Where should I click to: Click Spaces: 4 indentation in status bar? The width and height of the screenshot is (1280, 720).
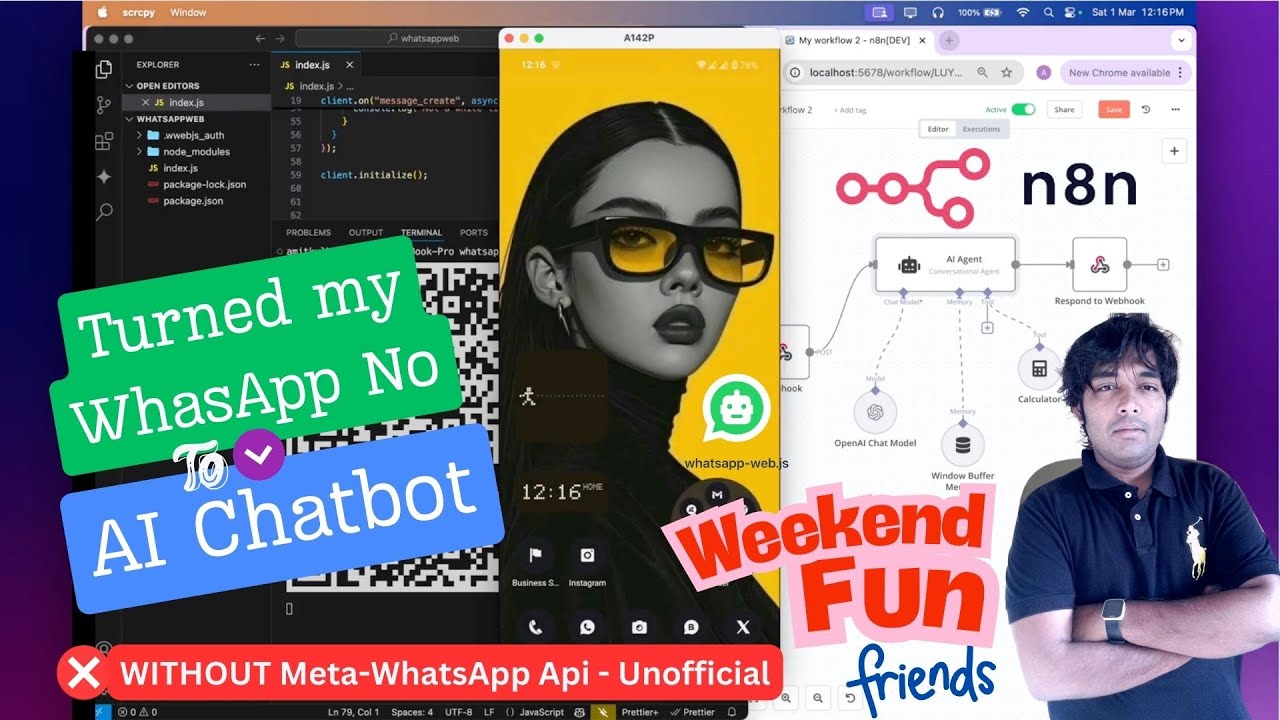pos(412,712)
